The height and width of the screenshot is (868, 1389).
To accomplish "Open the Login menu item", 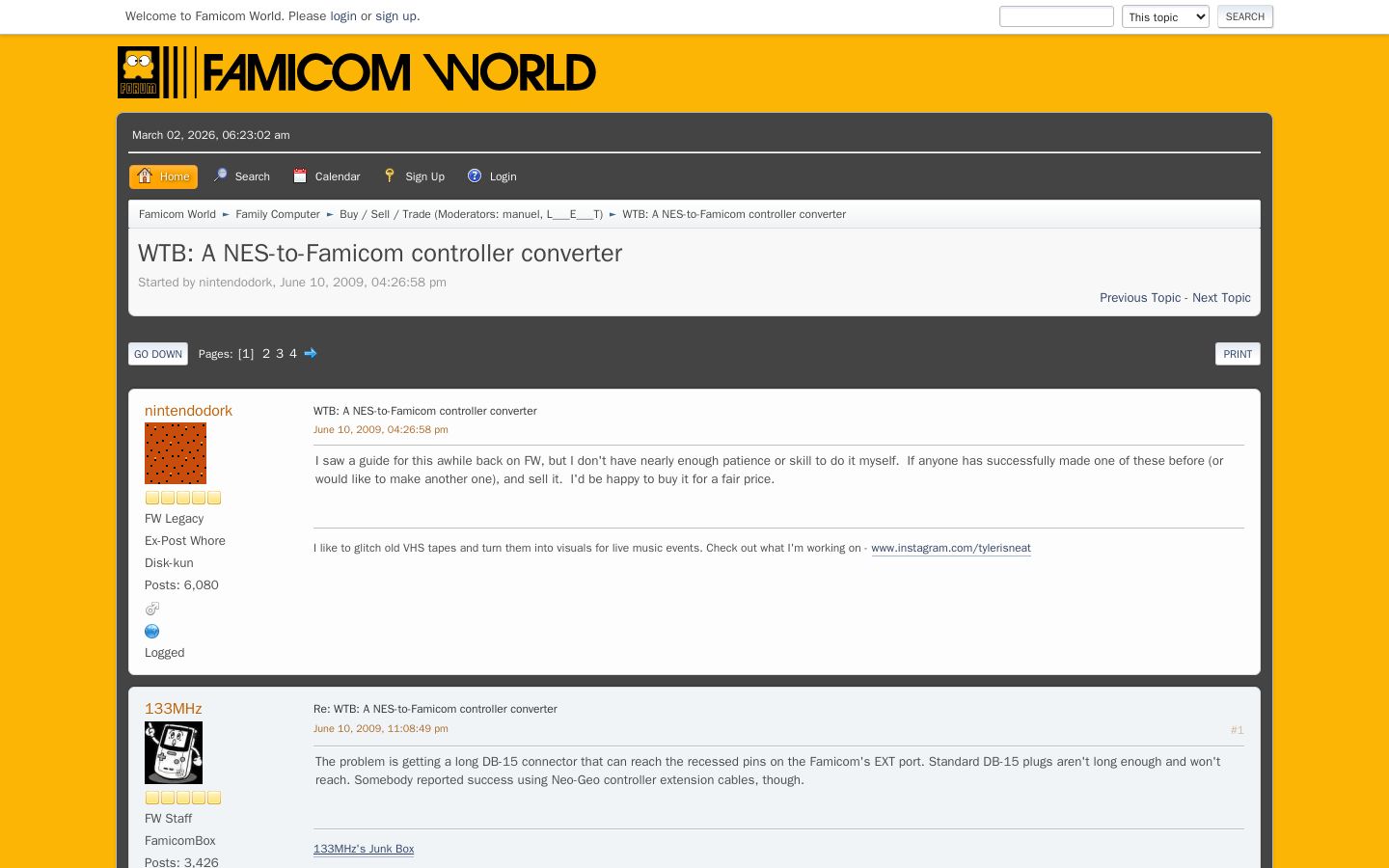I will pos(493,176).
